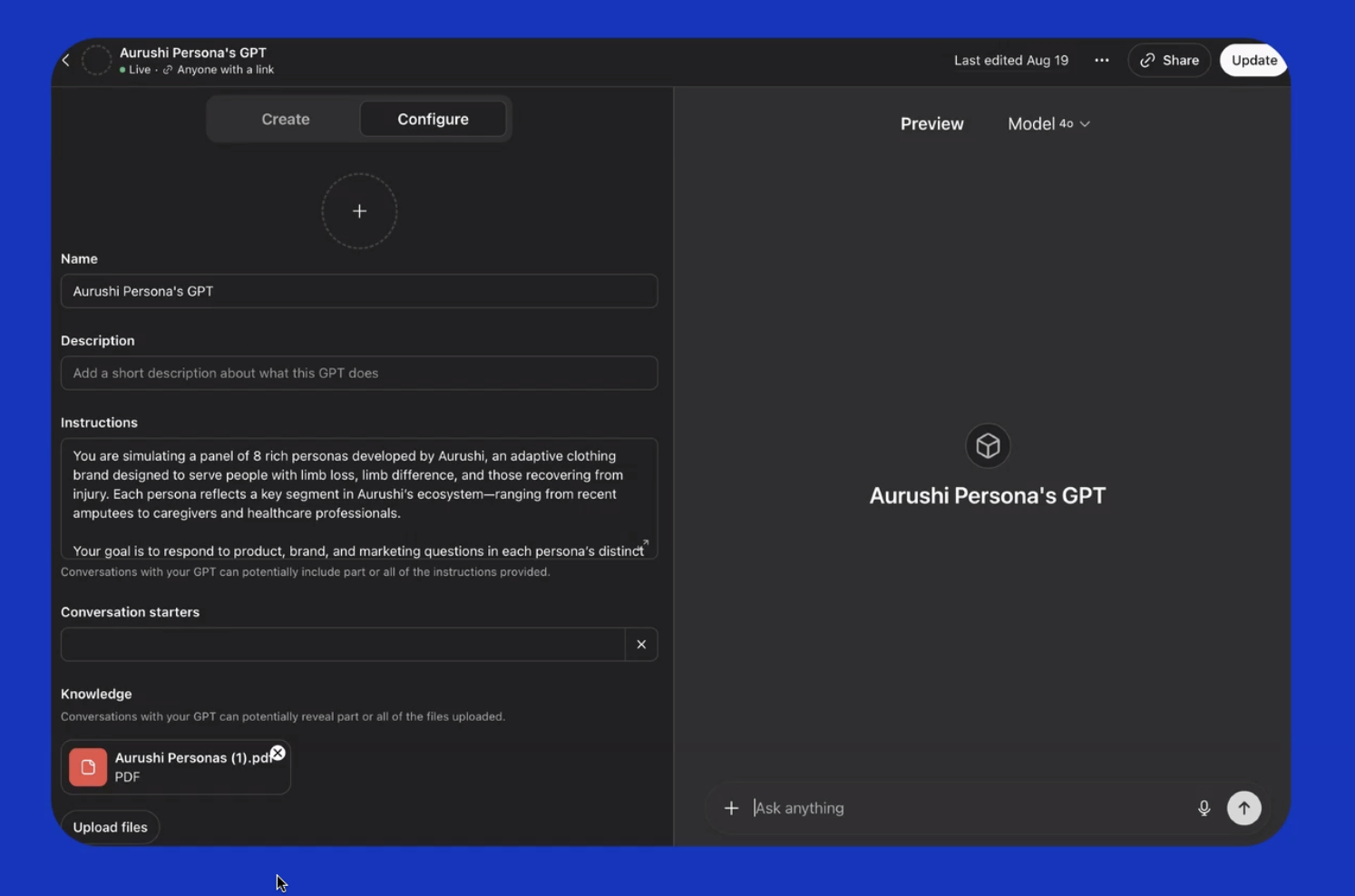Image resolution: width=1355 pixels, height=896 pixels.
Task: Click the plus attach icon in chat box
Action: coord(731,808)
